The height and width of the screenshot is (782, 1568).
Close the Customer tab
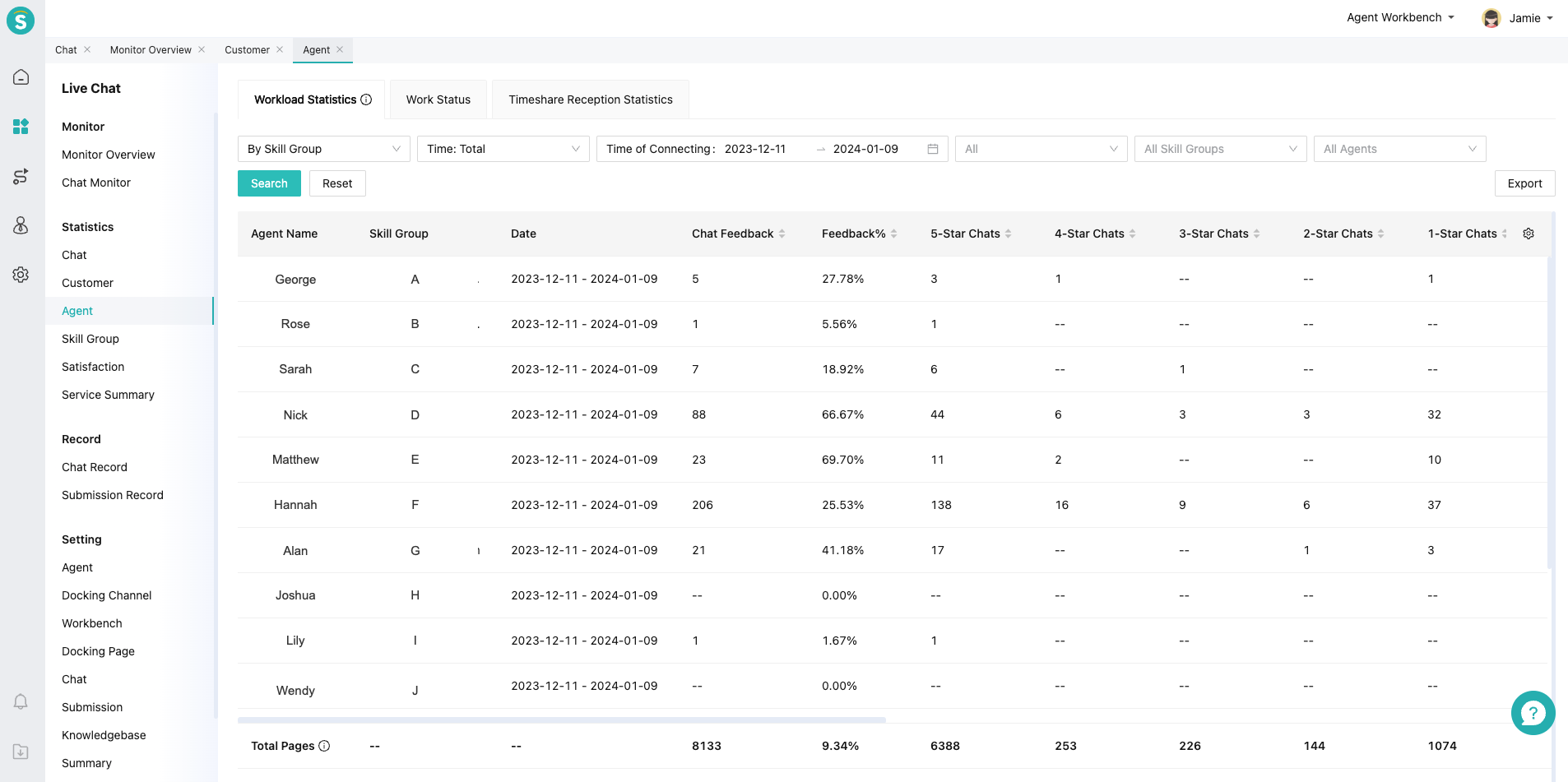pyautogui.click(x=280, y=49)
